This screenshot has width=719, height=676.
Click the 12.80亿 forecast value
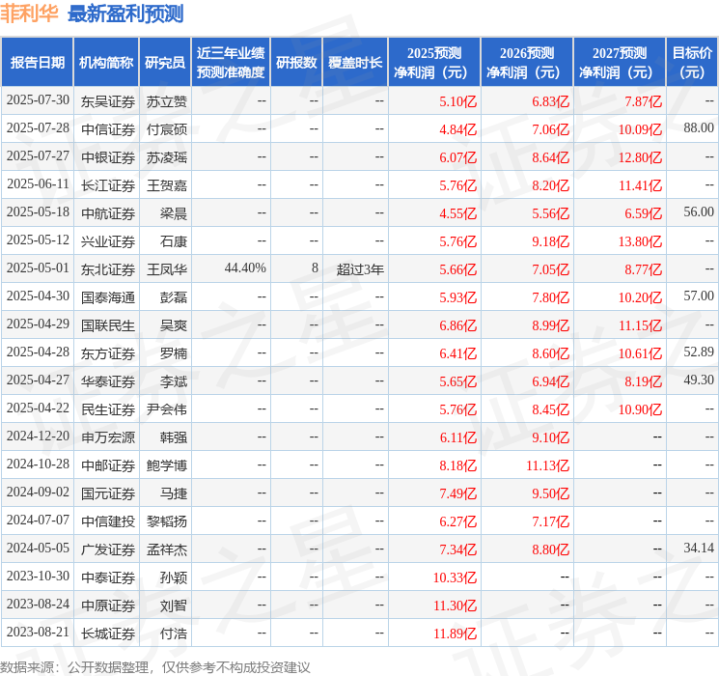click(640, 157)
